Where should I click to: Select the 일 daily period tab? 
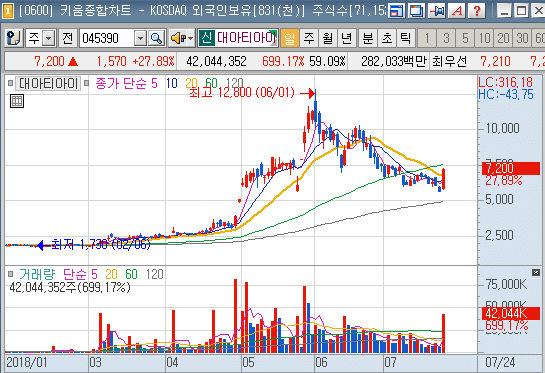point(290,38)
